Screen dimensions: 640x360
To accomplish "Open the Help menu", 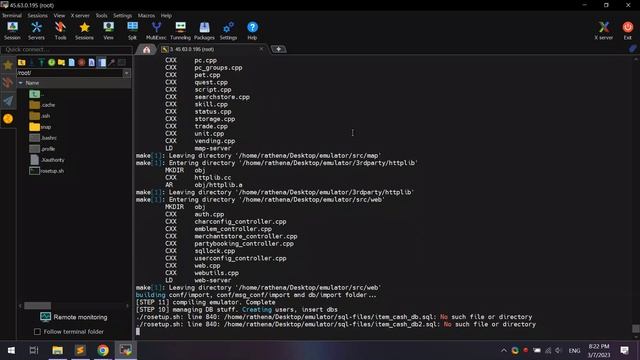I will point(166,16).
